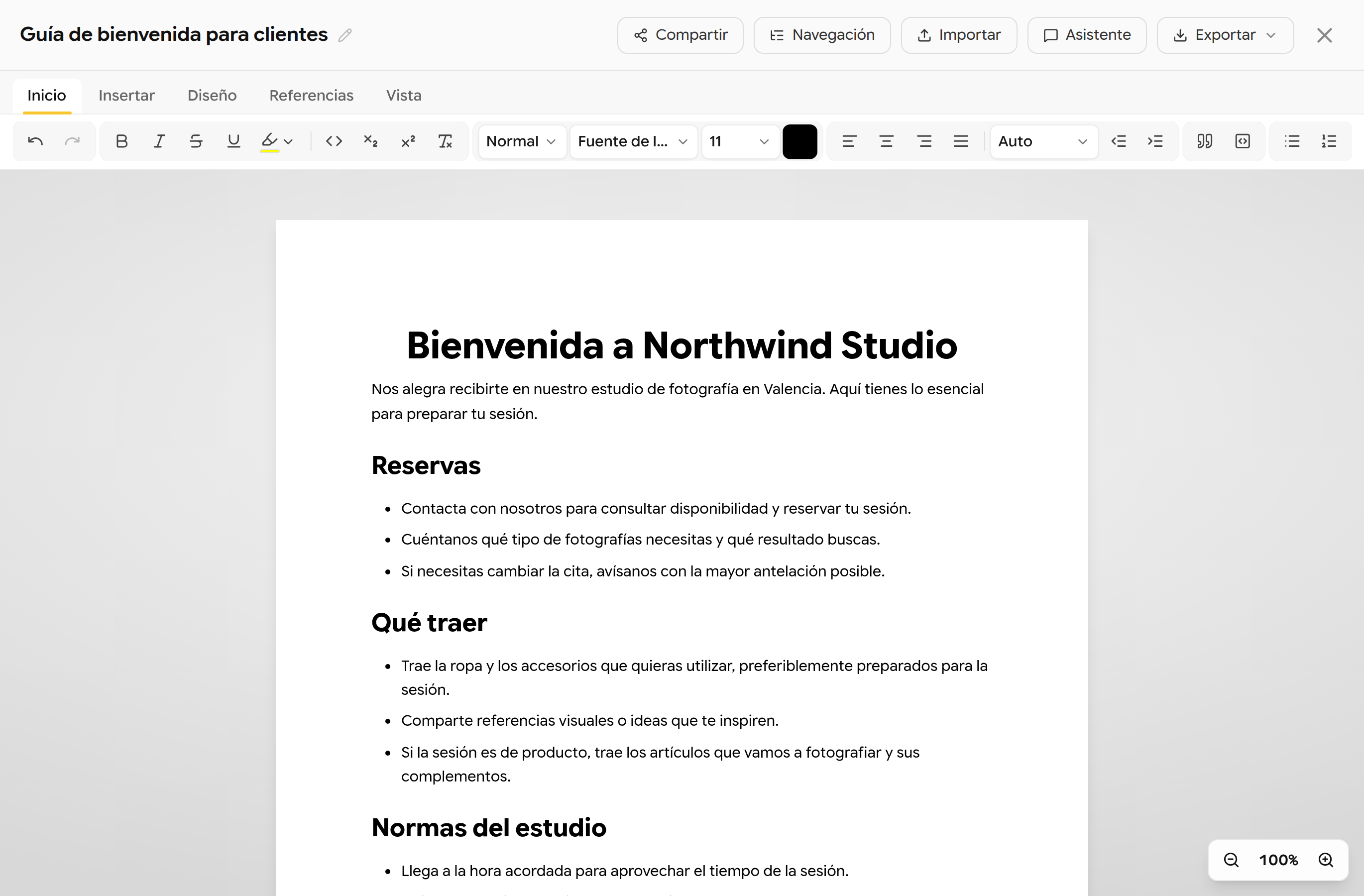1364x896 pixels.
Task: Click the Compartir button
Action: point(681,35)
